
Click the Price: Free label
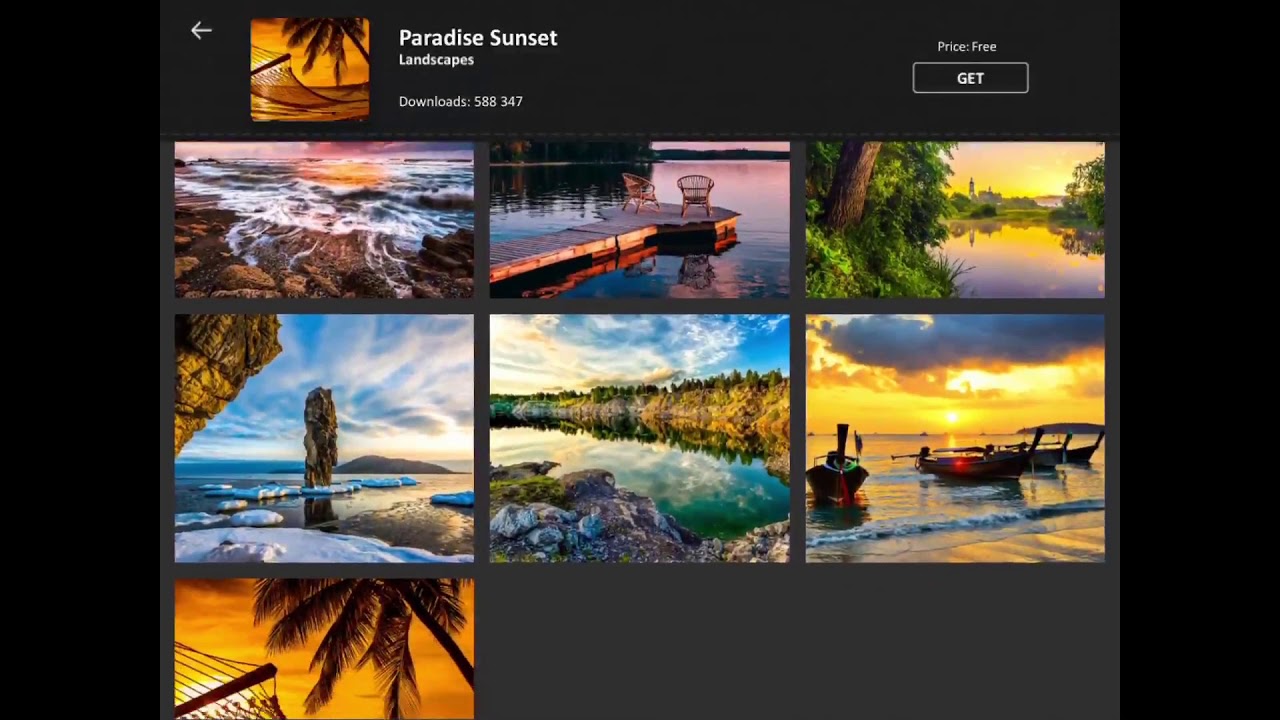(x=966, y=46)
